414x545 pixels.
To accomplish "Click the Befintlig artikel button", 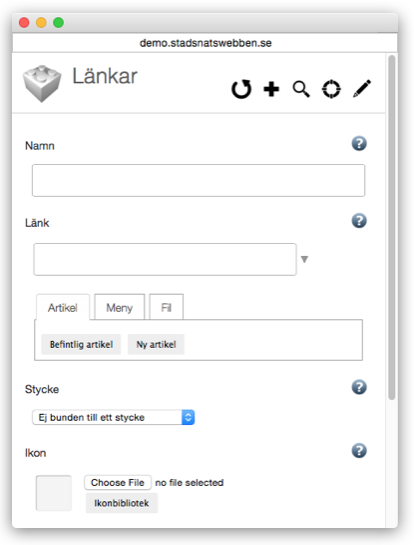I will click(81, 344).
